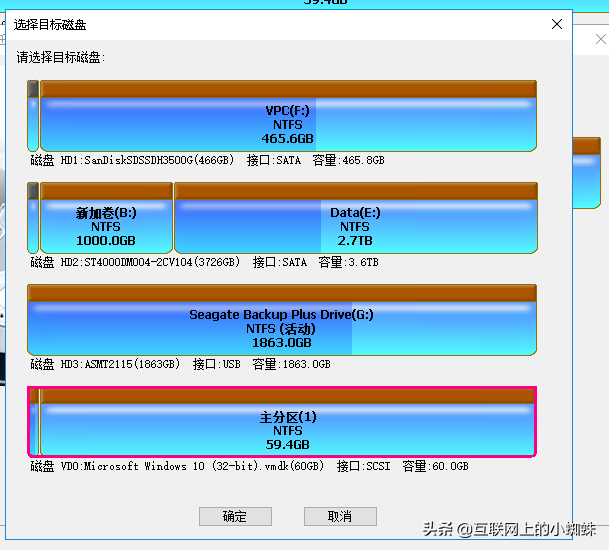Screen dimensions: 609x550
Task: Click the HD2 ST4000DM004-2CV104 disk label
Action: click(135, 262)
